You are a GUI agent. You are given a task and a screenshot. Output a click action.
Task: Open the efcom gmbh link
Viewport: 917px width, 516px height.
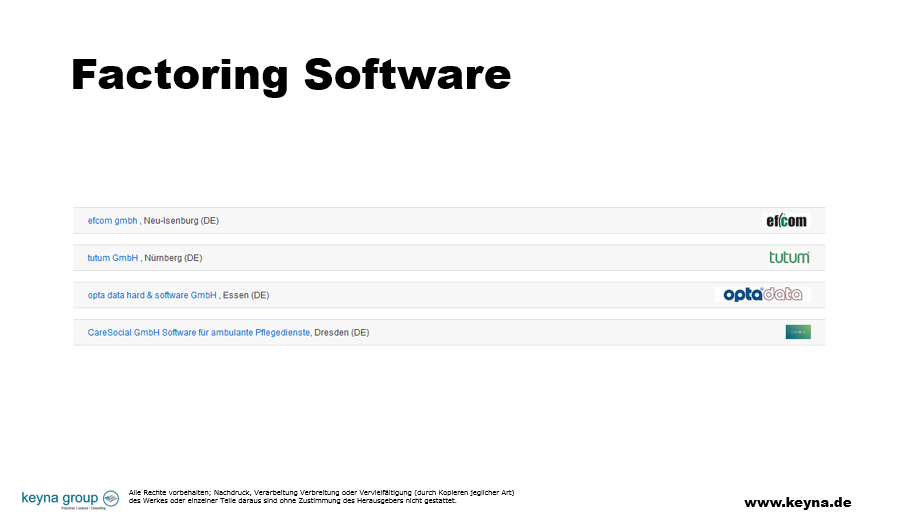click(112, 221)
